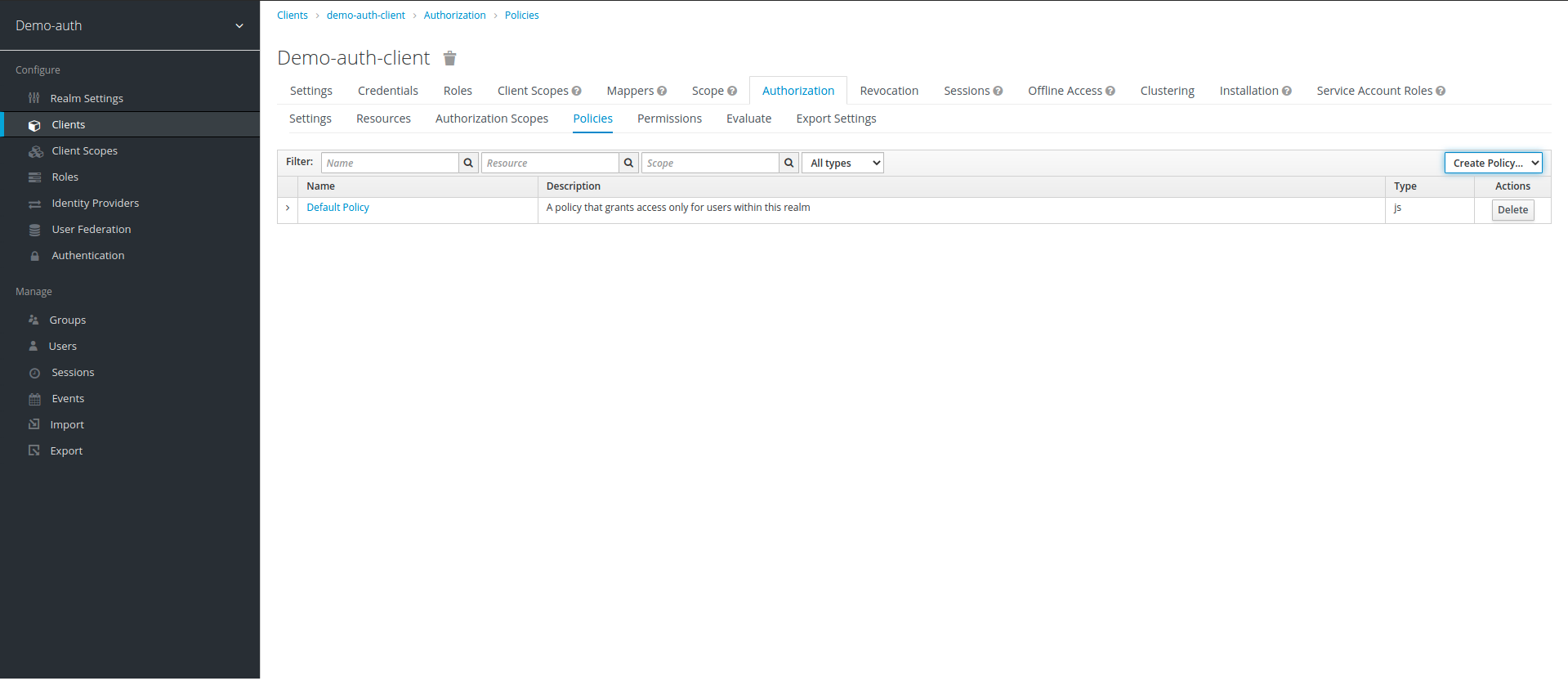The height and width of the screenshot is (681, 1568).
Task: Click the Name filter search icon
Action: tap(468, 163)
